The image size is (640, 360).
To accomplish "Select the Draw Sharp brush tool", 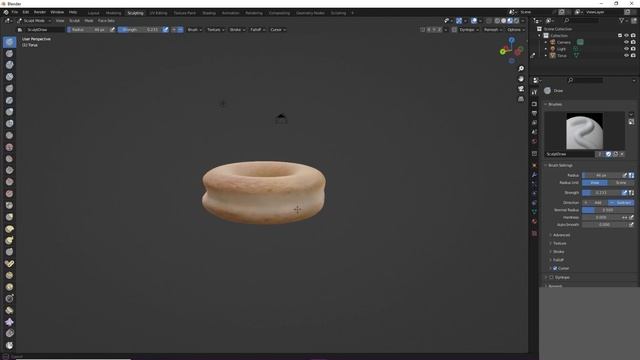I will pos(9,53).
